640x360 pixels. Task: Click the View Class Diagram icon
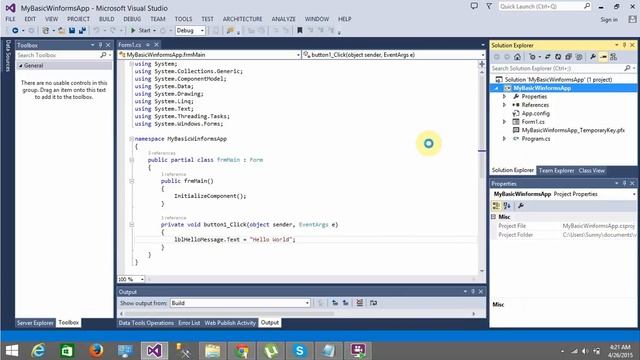point(613,57)
